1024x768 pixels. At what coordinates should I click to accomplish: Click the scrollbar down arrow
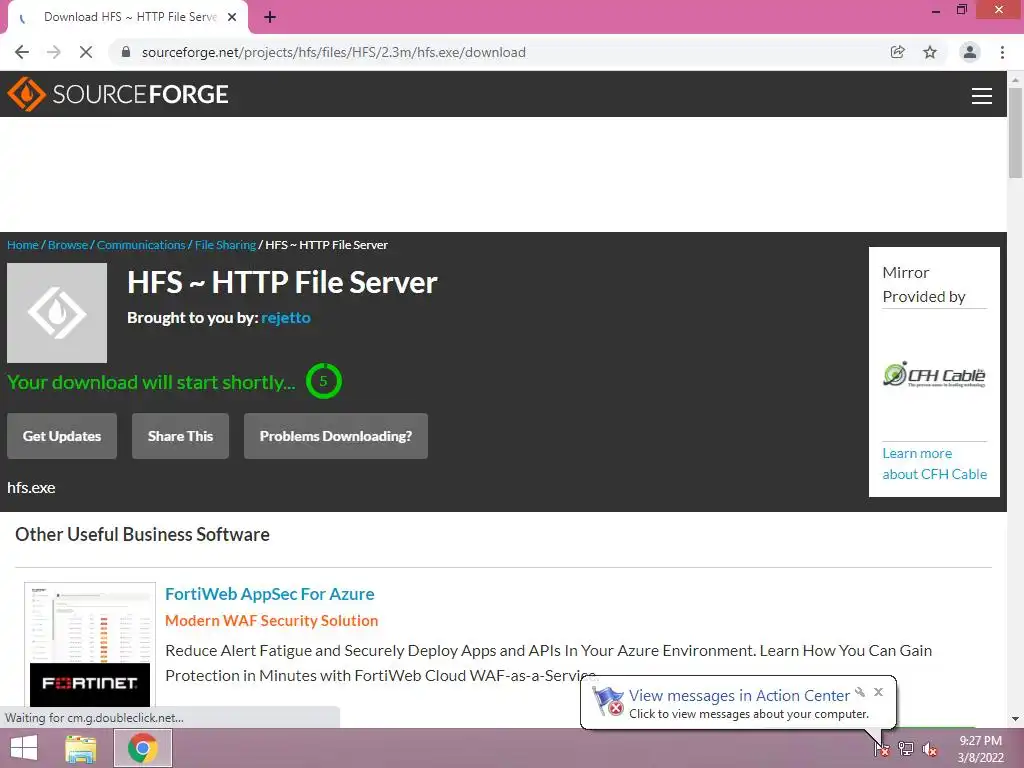(x=1016, y=719)
